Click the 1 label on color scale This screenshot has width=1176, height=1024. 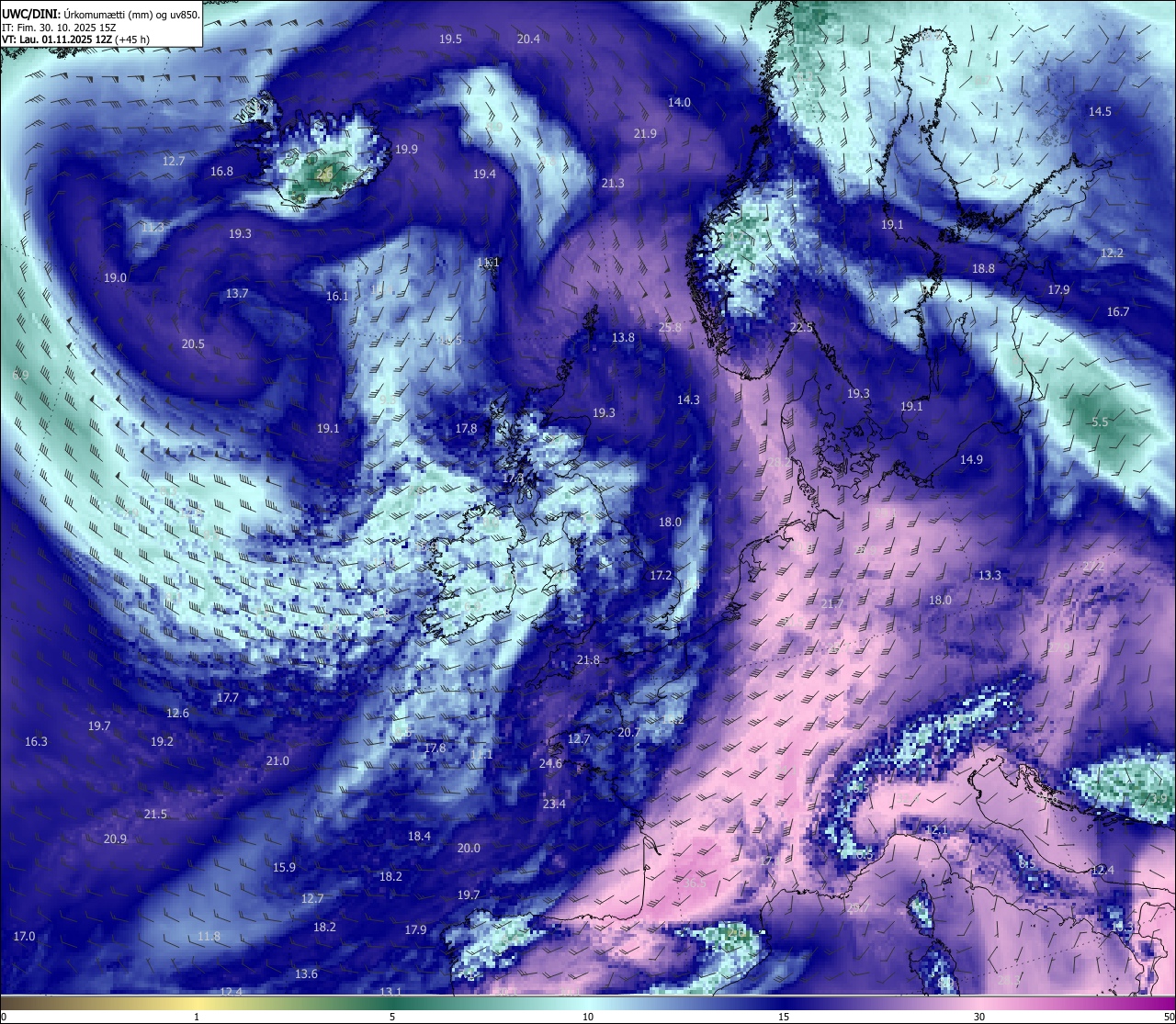pos(197,1017)
